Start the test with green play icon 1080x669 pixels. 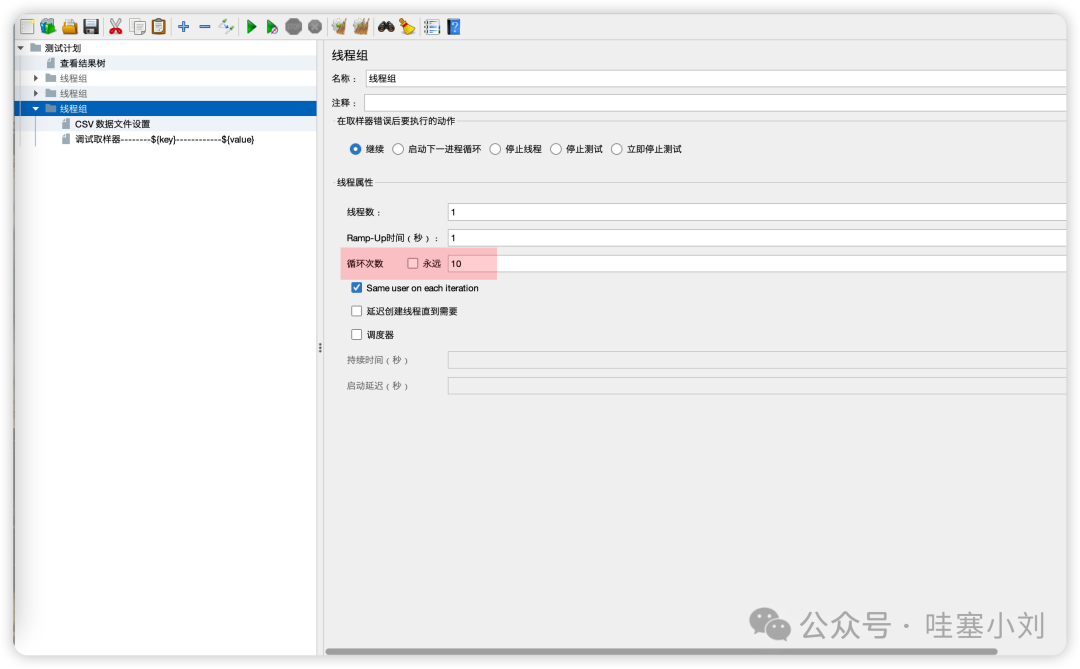coord(251,27)
